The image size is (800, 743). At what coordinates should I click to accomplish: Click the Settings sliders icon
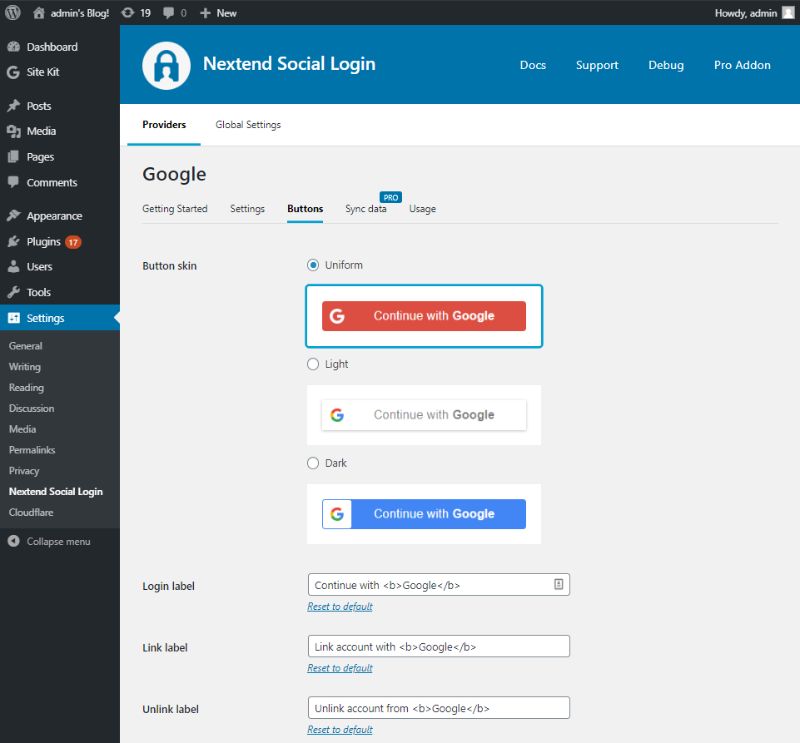[x=14, y=318]
